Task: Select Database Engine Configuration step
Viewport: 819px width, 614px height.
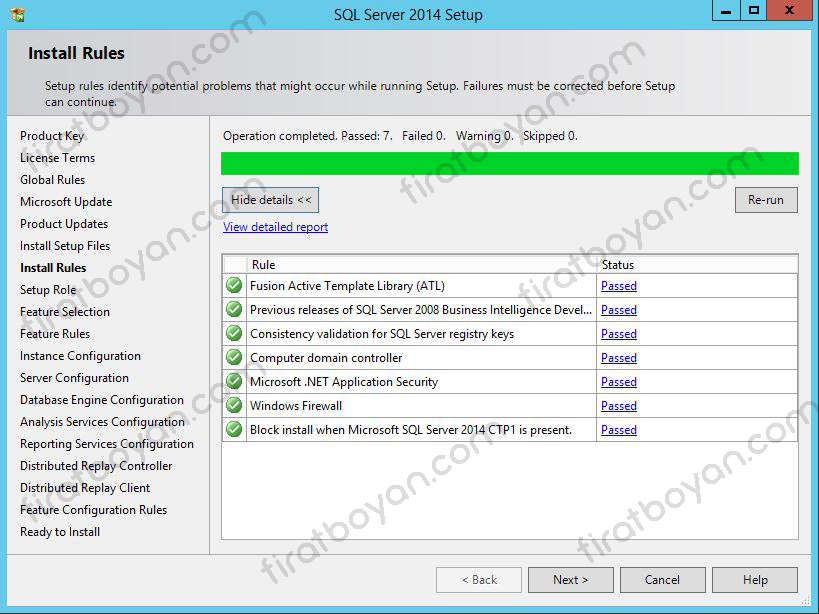Action: [x=102, y=400]
